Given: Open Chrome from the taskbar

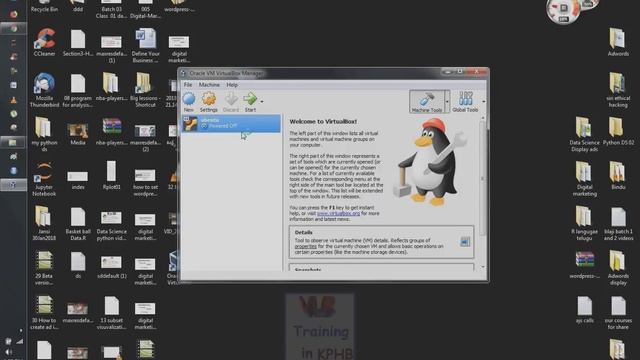Looking at the screenshot, I should tap(13, 28).
